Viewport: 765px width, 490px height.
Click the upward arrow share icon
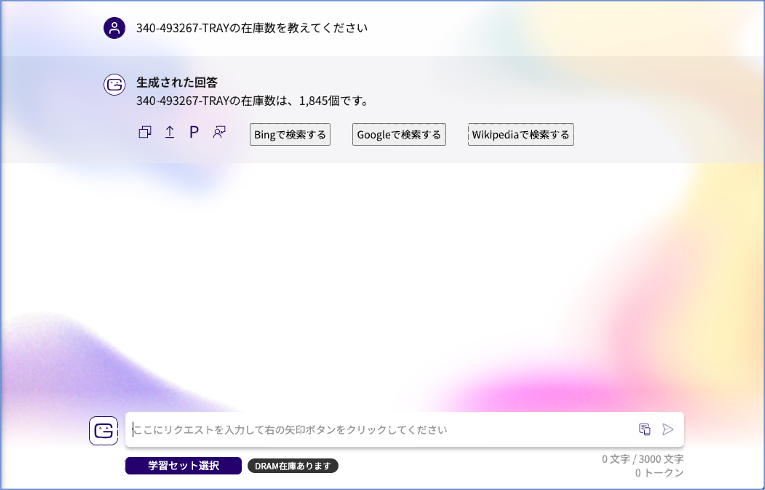pyautogui.click(x=169, y=132)
